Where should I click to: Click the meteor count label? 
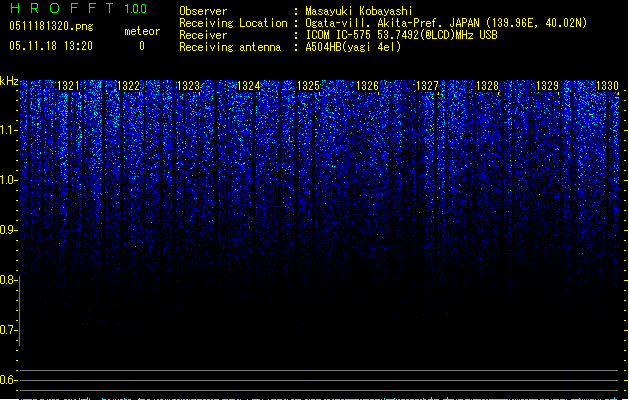coord(142,31)
